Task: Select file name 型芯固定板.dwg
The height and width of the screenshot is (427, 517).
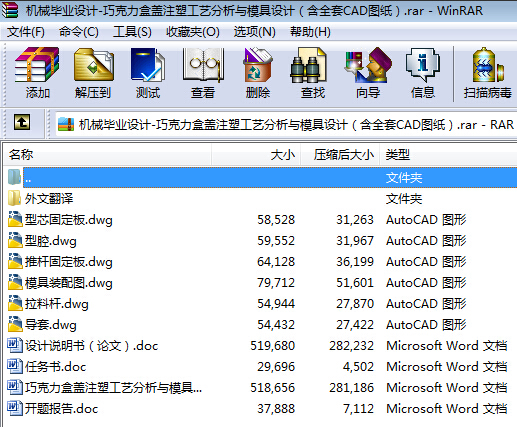Action: pyautogui.click(x=69, y=220)
